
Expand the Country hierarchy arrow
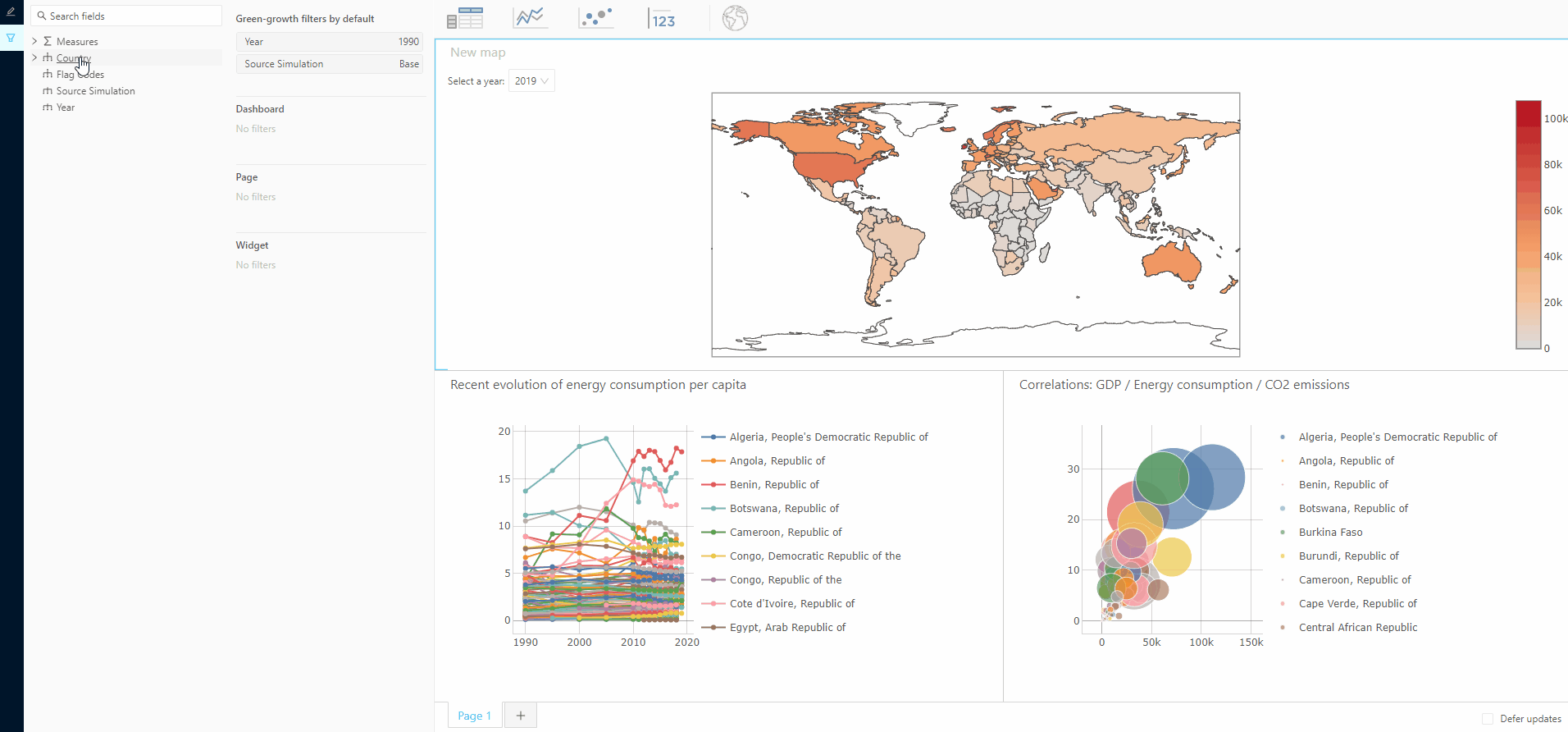click(34, 57)
